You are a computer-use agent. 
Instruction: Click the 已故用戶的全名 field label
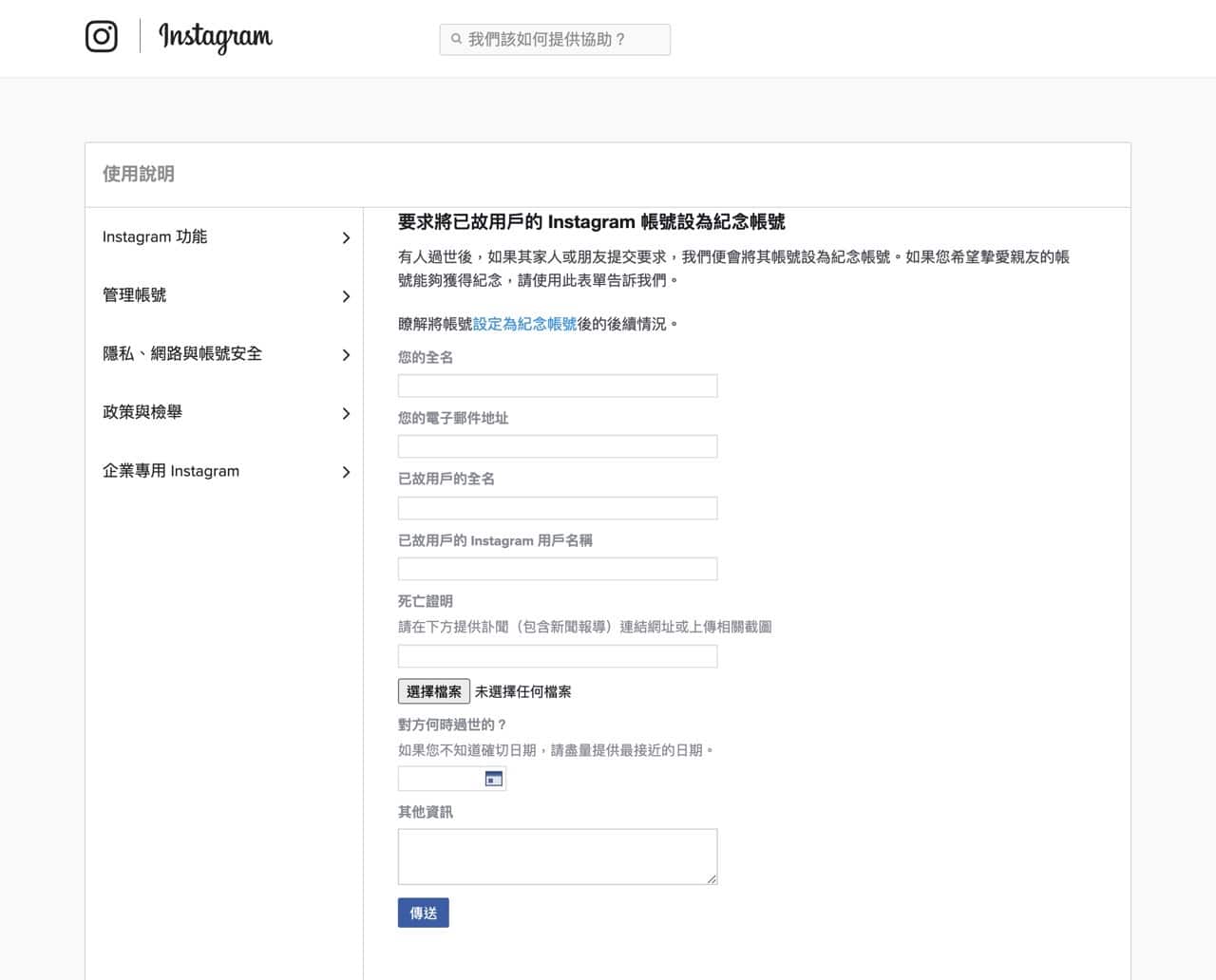446,479
